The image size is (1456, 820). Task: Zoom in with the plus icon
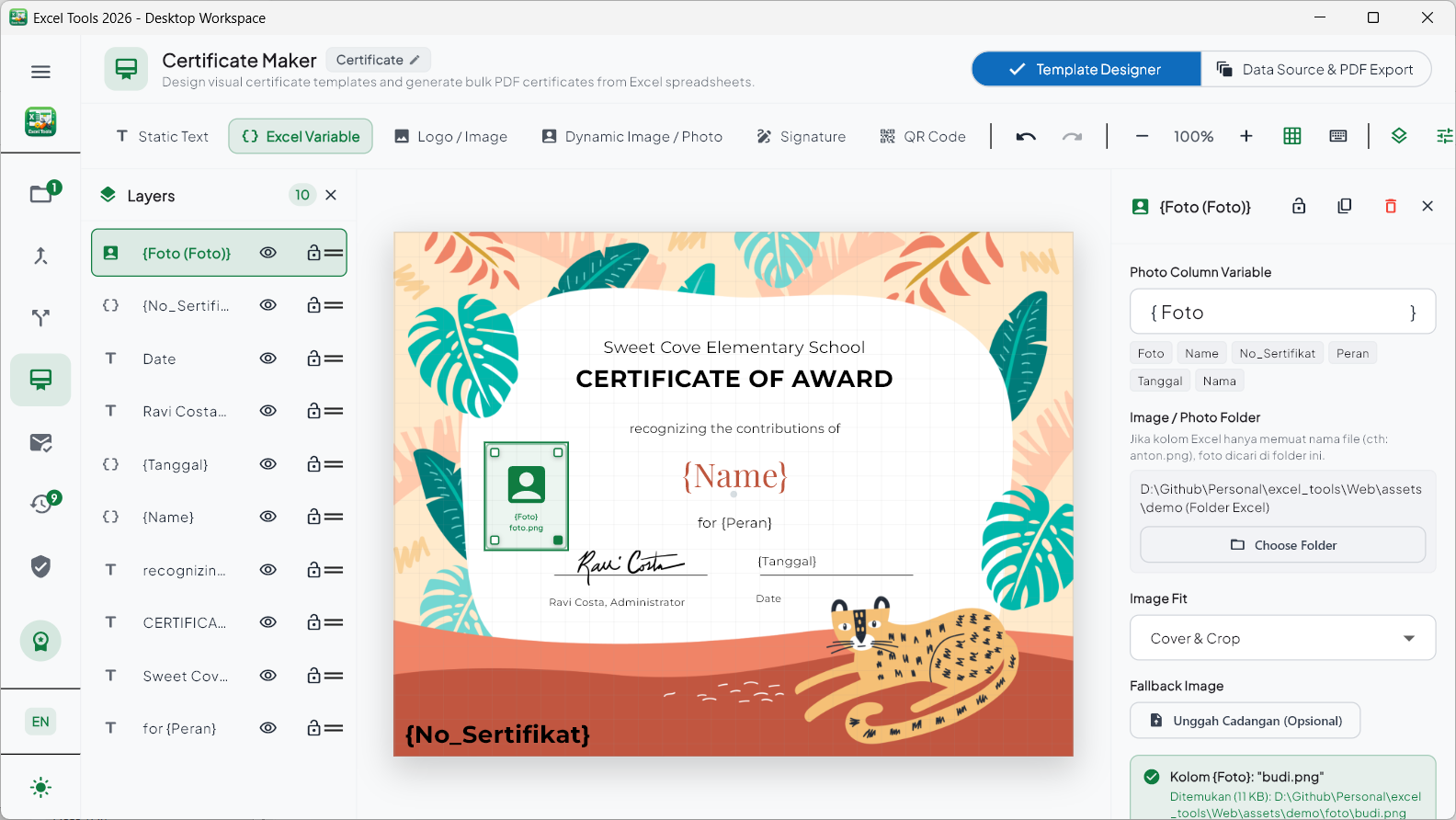tap(1246, 136)
